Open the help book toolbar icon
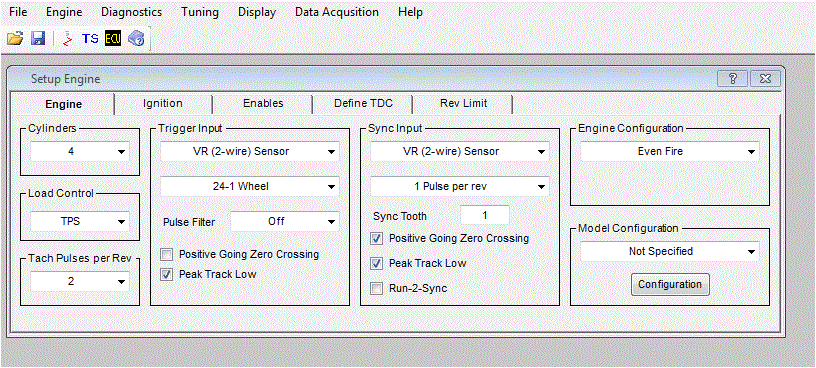 point(136,39)
